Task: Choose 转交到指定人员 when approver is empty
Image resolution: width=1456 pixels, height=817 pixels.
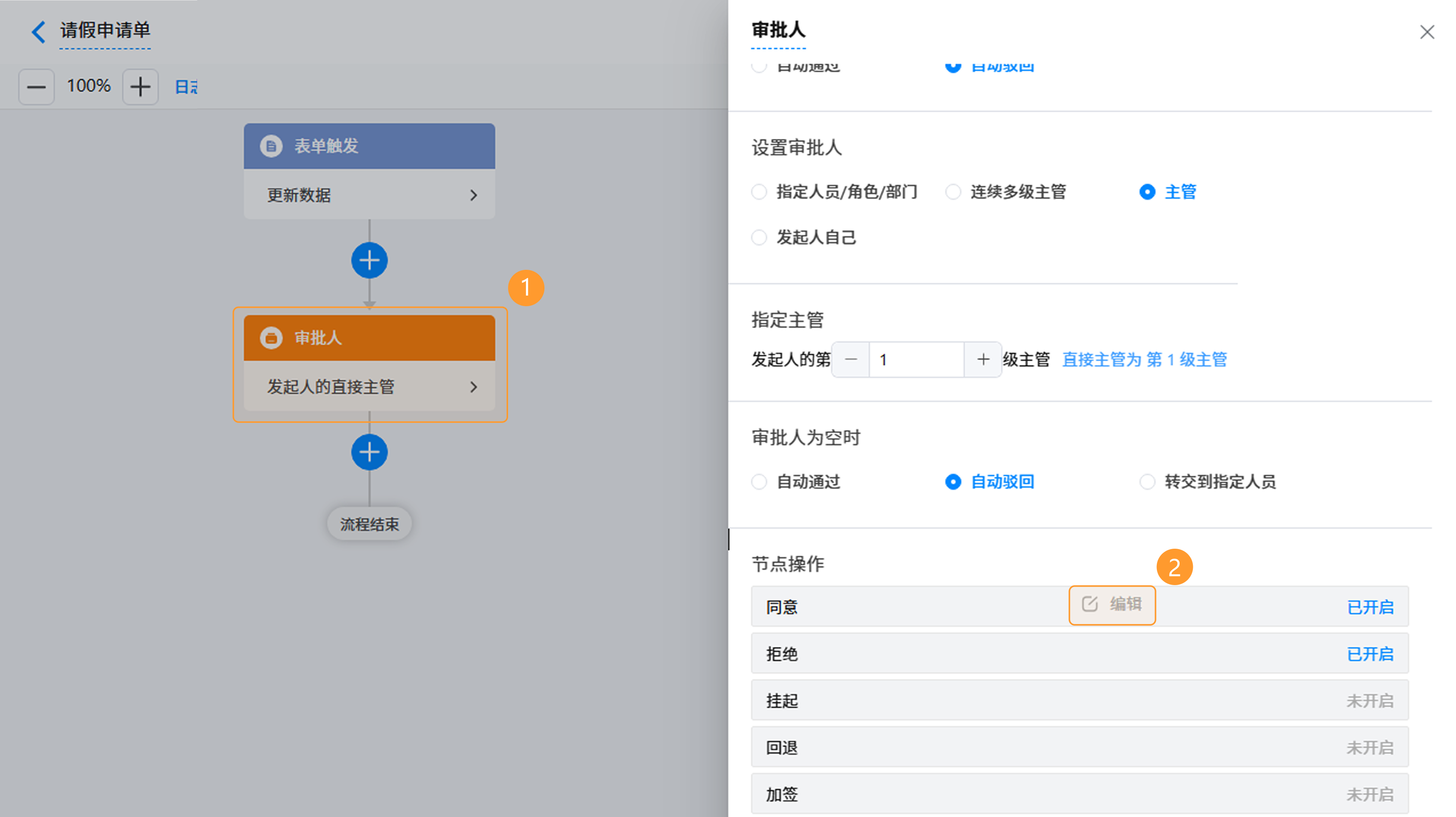Action: click(1208, 482)
